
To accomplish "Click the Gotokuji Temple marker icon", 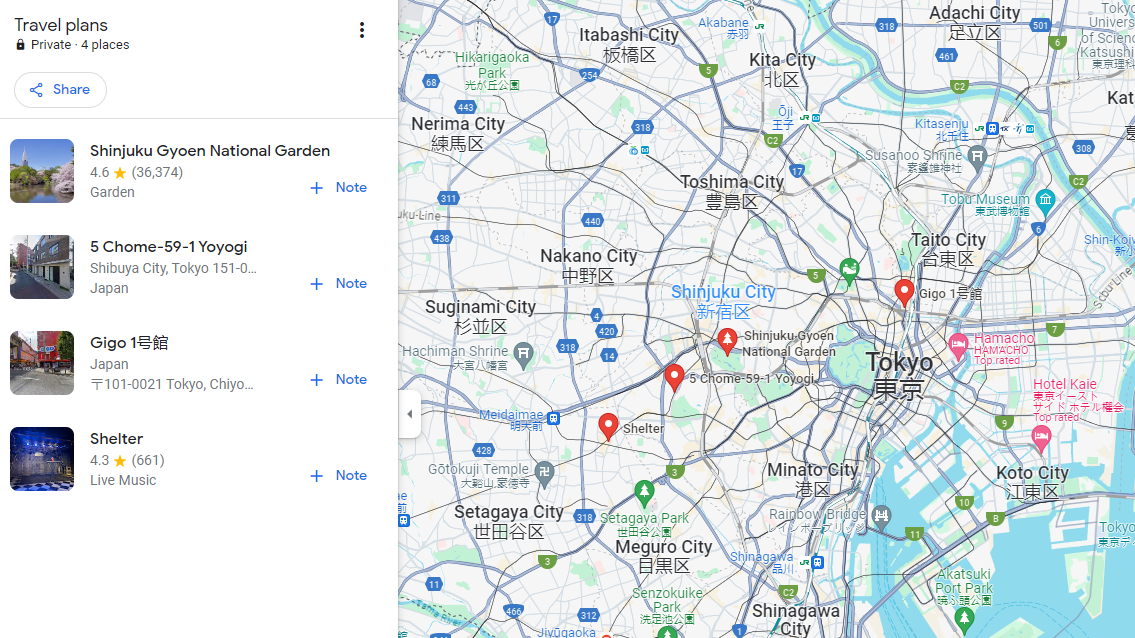I will pyautogui.click(x=545, y=474).
